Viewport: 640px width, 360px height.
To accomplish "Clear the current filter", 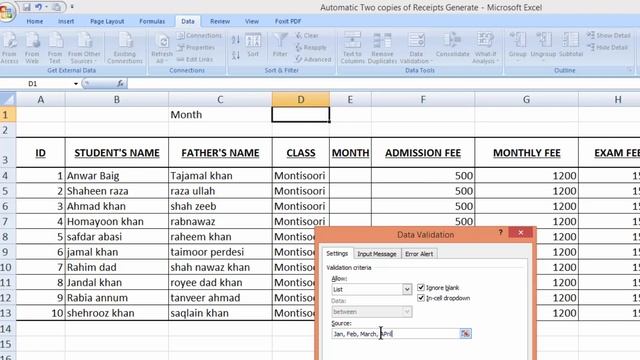I will pyautogui.click(x=307, y=36).
